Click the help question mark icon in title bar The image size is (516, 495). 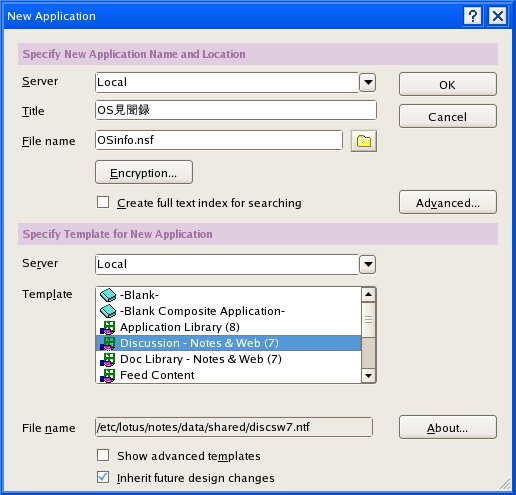tap(472, 16)
